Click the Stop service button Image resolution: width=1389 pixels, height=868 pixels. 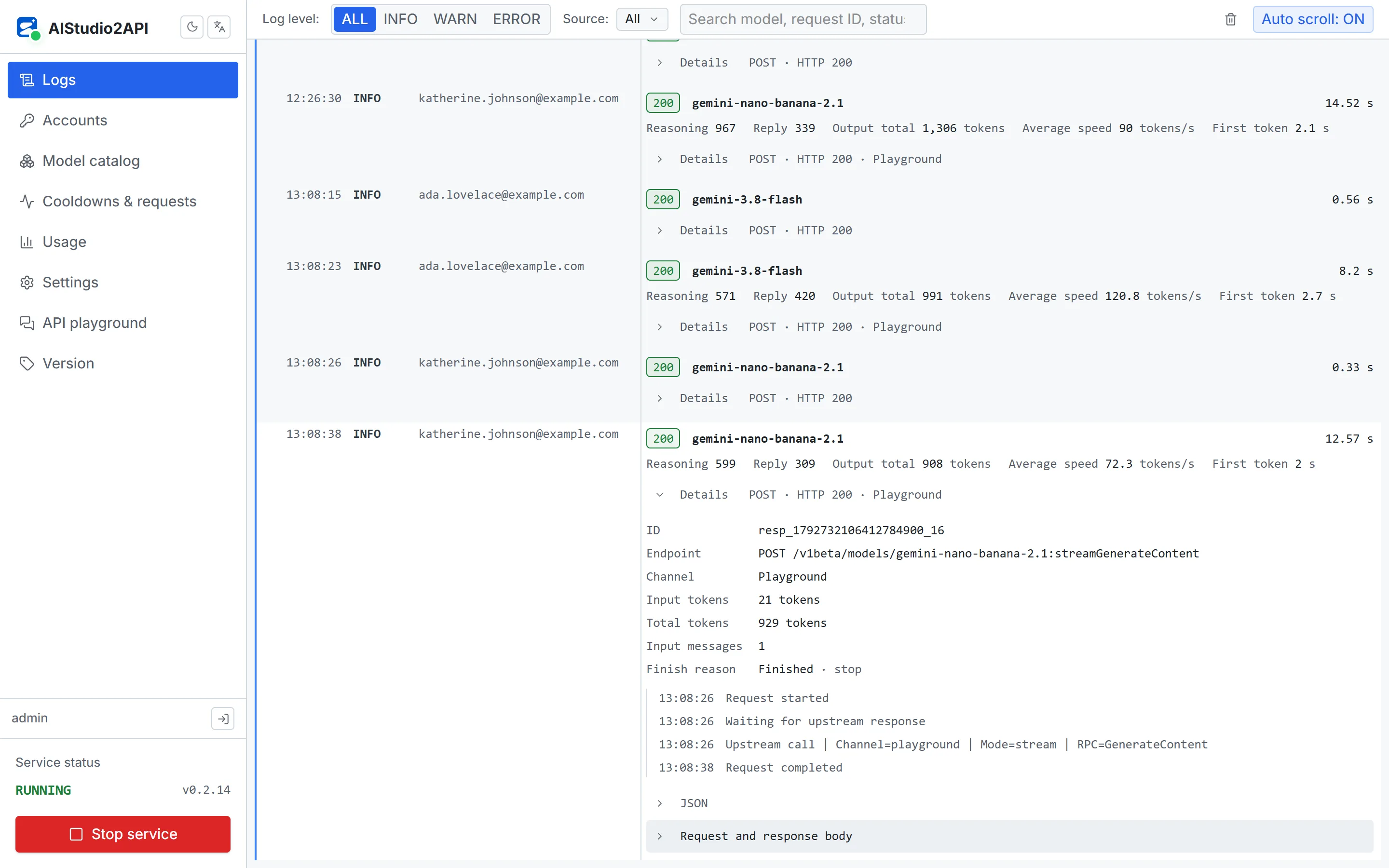123,834
